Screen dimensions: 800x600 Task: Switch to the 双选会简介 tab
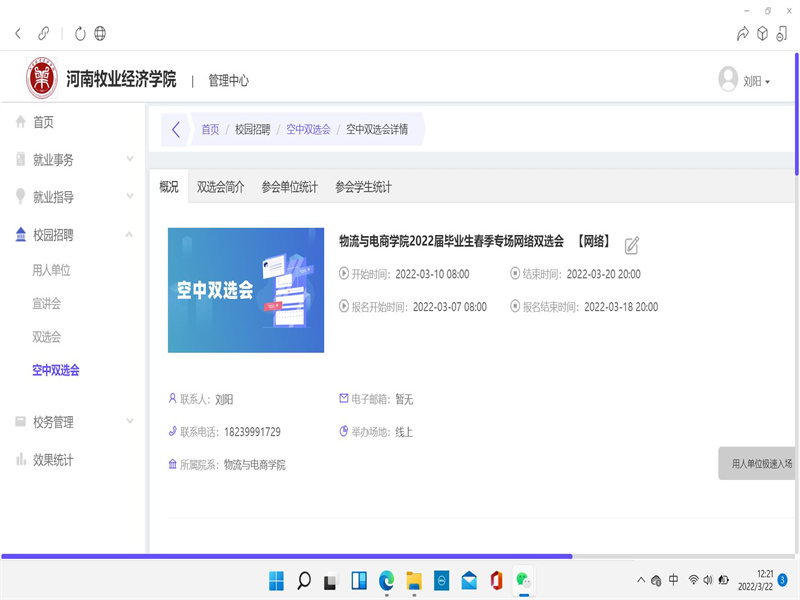[x=220, y=186]
